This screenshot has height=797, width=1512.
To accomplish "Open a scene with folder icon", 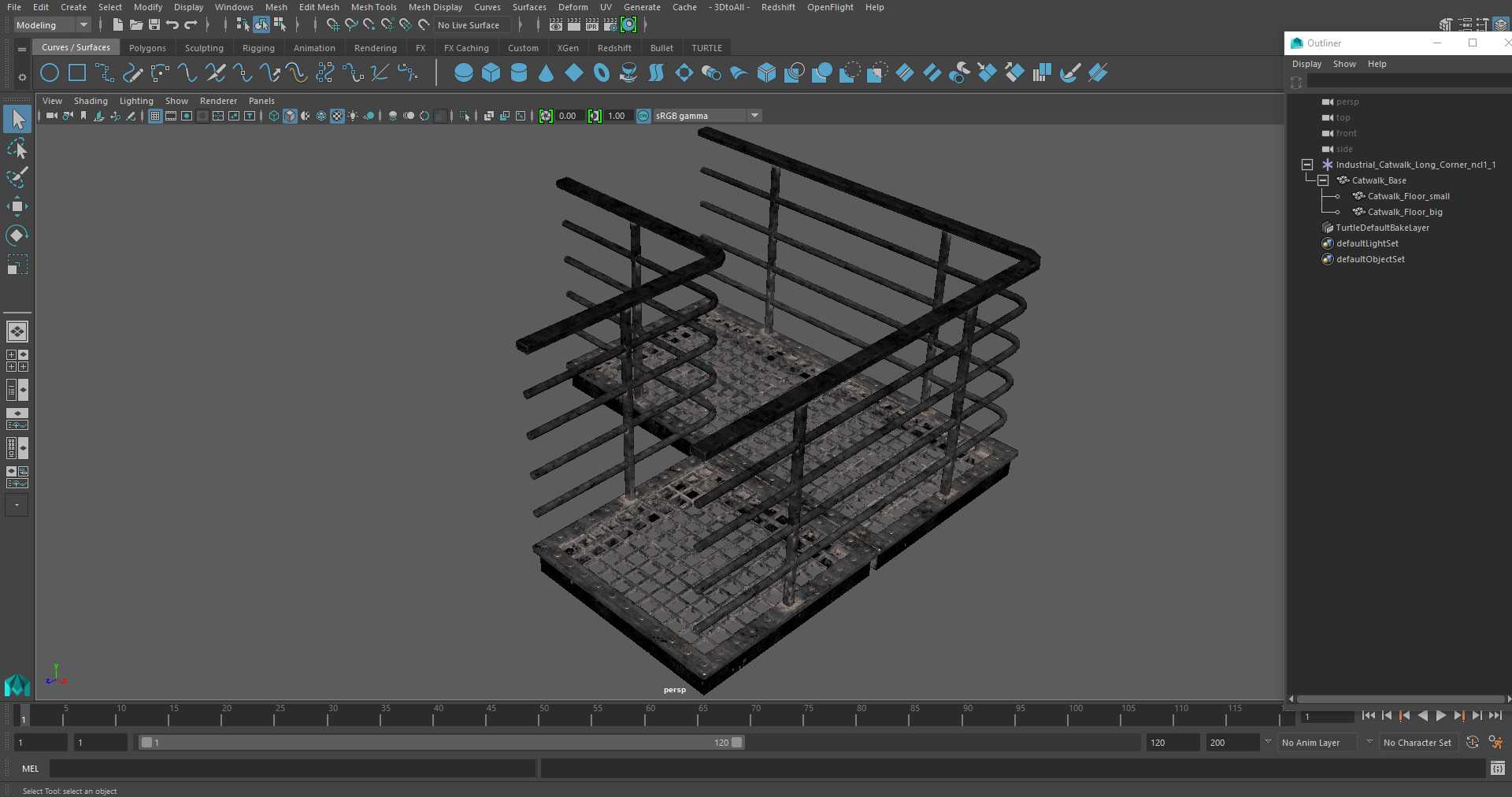I will 136,25.
